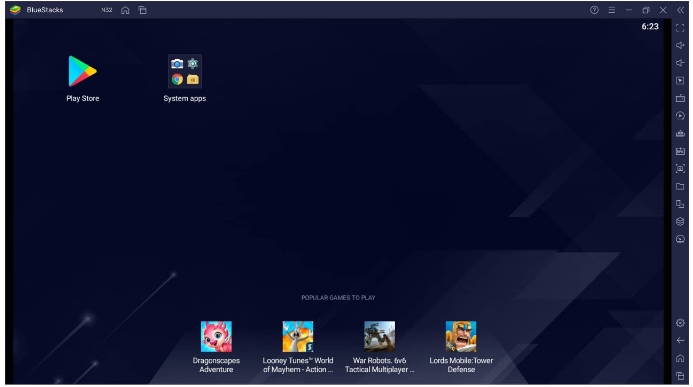Increase volume using sidebar speaker icon

pos(680,46)
